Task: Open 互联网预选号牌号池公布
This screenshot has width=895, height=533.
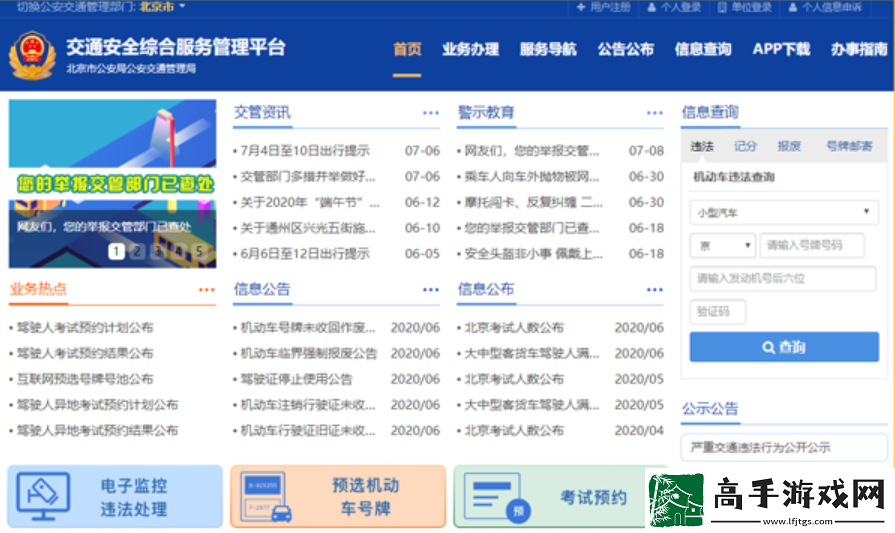Action: pos(85,379)
